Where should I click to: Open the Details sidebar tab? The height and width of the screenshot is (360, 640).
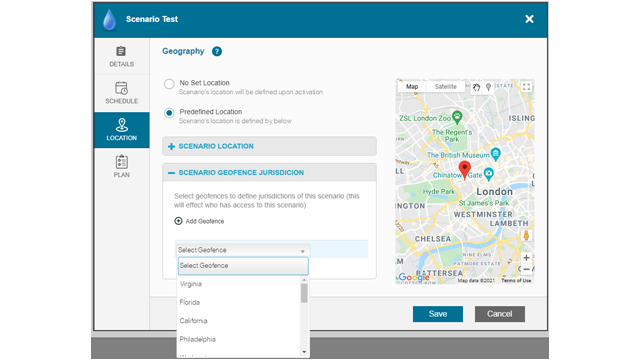click(122, 56)
